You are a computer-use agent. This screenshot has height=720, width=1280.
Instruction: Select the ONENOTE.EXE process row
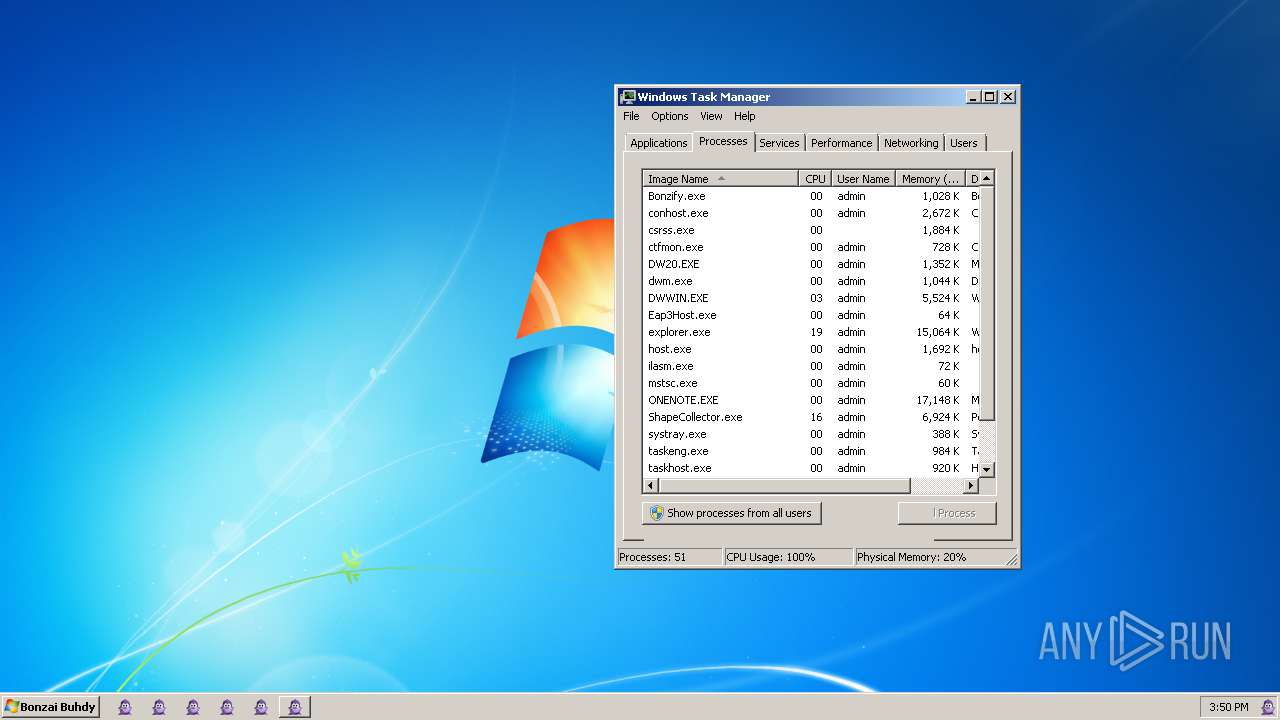[811, 400]
